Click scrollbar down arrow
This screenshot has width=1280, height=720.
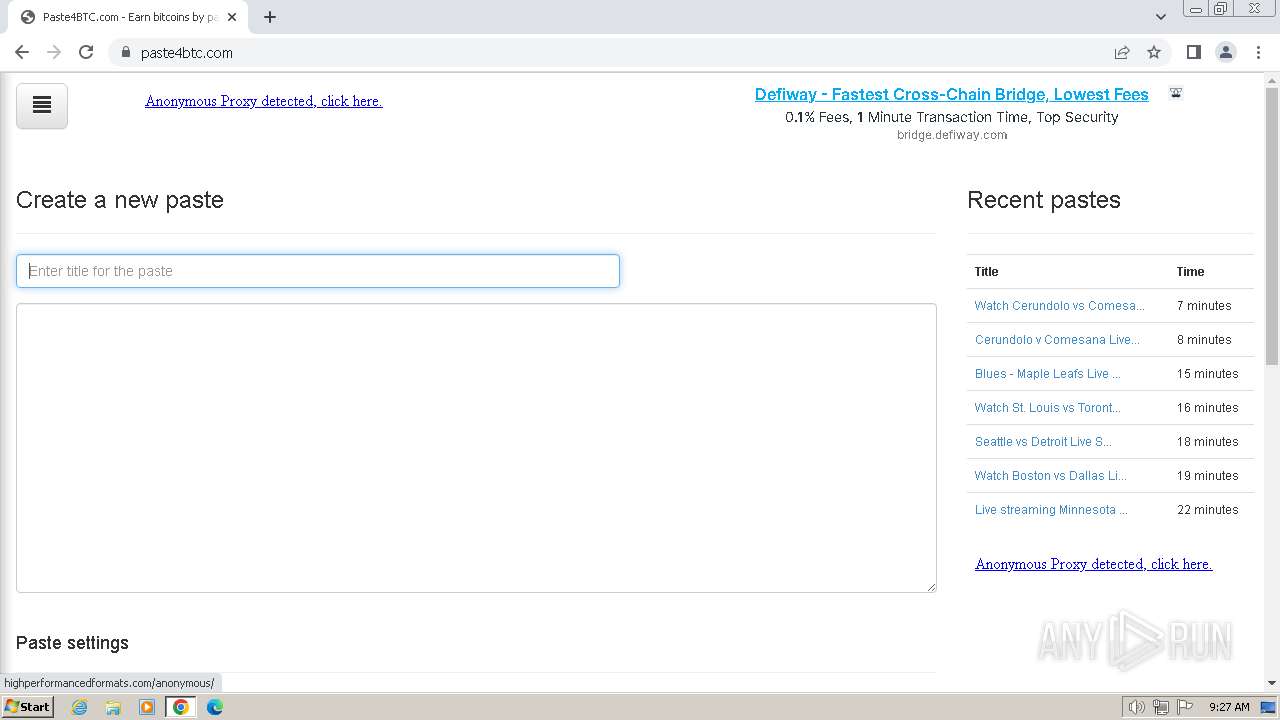[x=1272, y=683]
